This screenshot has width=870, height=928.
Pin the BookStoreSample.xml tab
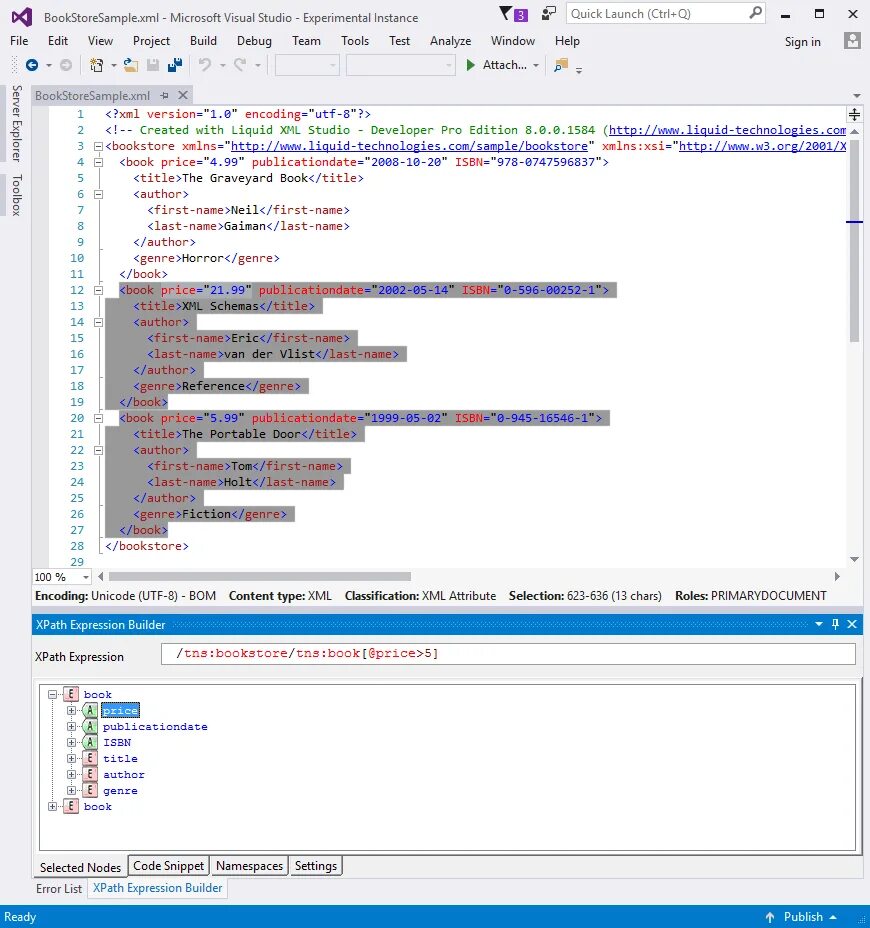point(165,95)
